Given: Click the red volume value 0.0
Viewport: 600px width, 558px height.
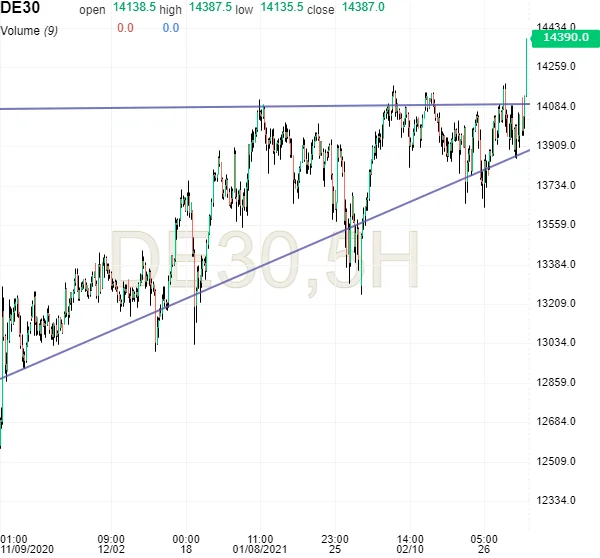Looking at the screenshot, I should point(125,28).
